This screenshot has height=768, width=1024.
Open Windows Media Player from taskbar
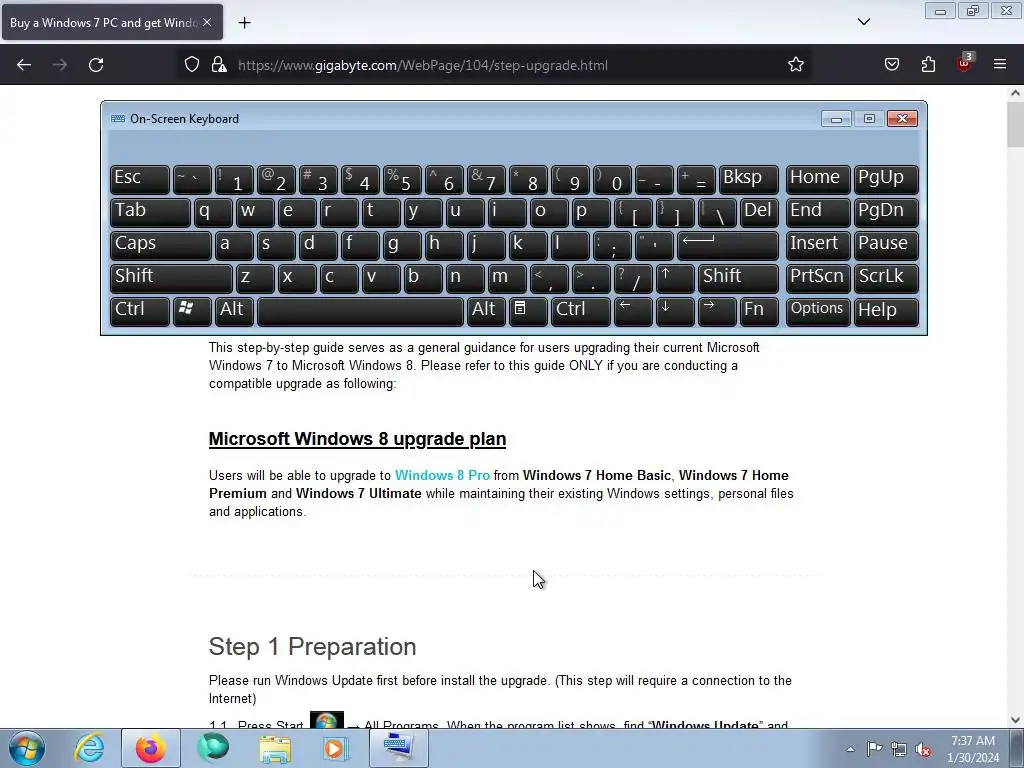pos(336,748)
